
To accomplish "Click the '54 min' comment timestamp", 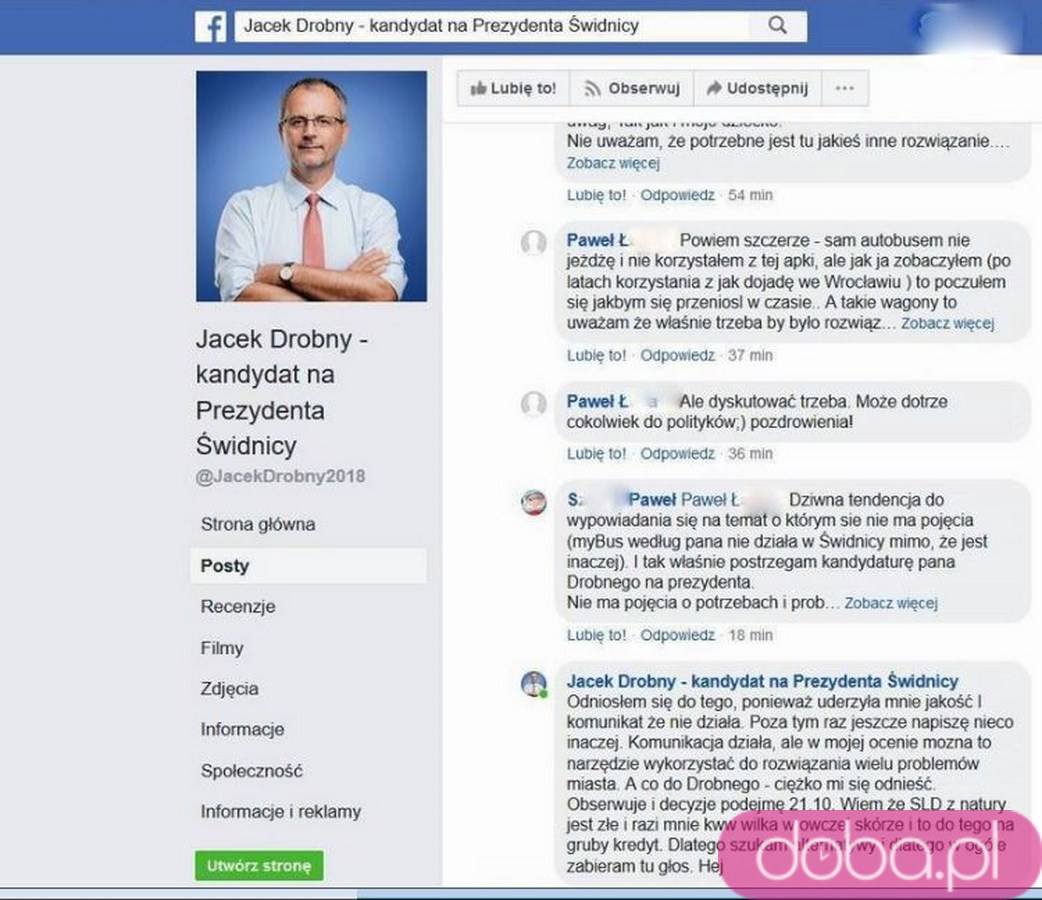I will pyautogui.click(x=750, y=195).
